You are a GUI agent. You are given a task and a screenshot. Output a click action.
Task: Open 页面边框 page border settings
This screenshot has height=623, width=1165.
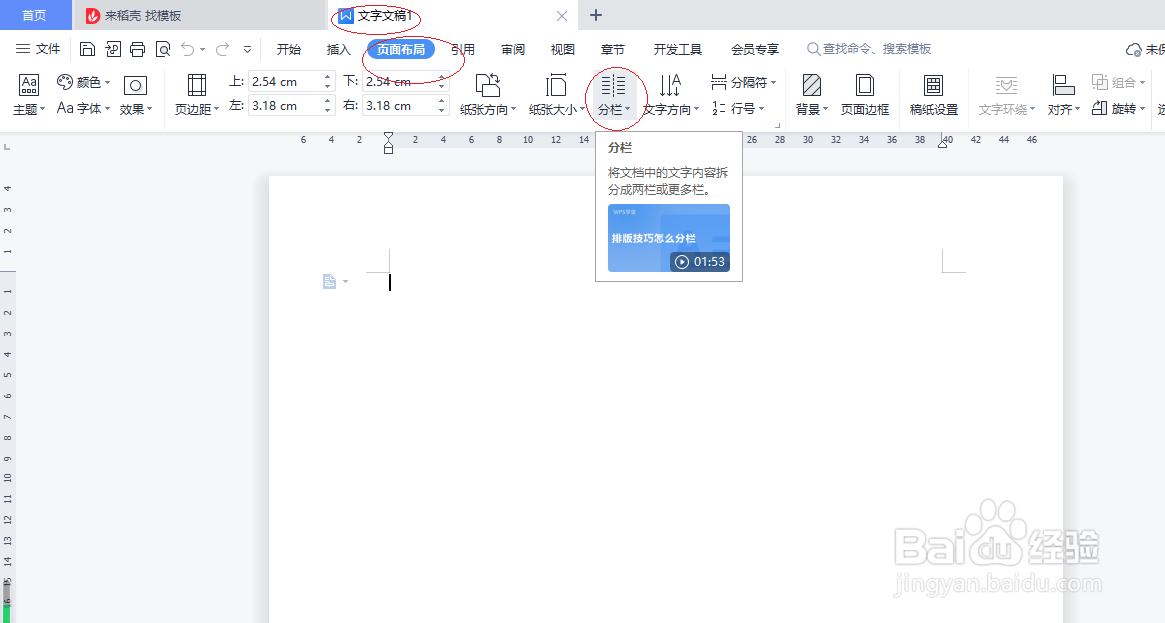pyautogui.click(x=864, y=95)
